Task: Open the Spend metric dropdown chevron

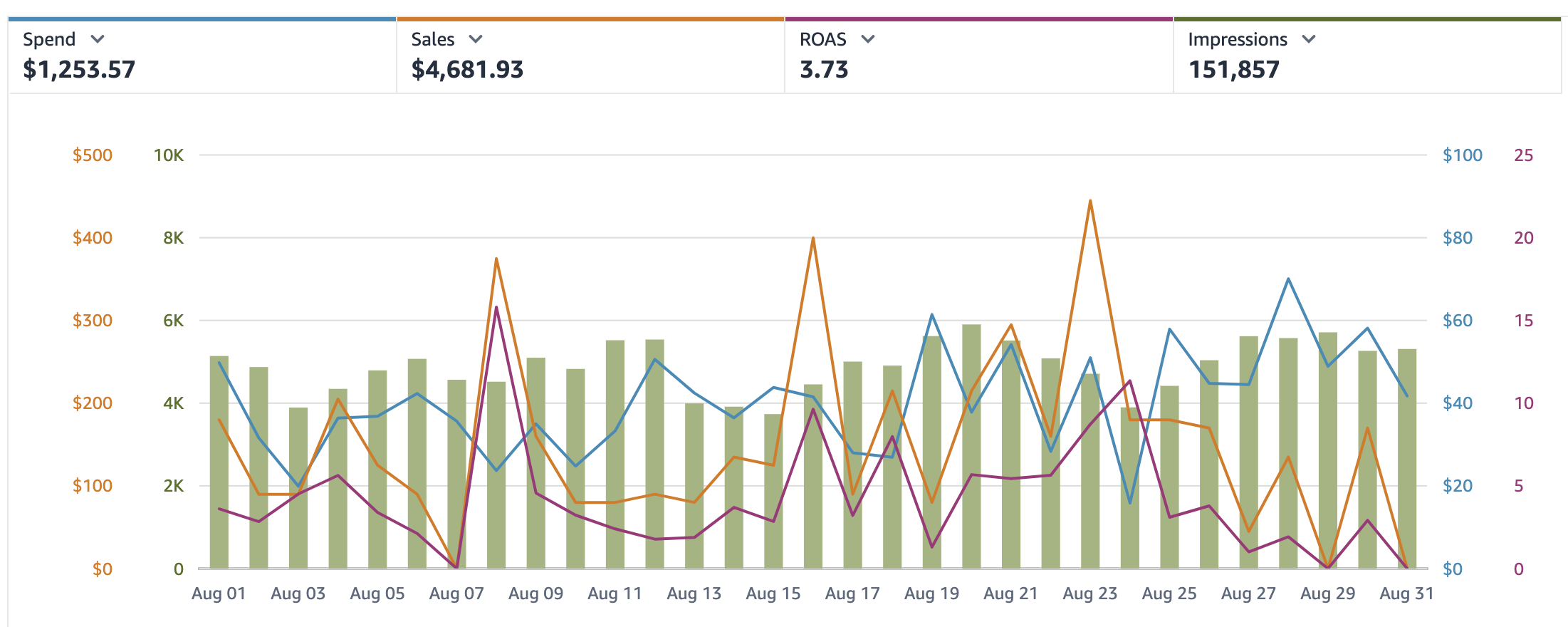Action: [98, 39]
